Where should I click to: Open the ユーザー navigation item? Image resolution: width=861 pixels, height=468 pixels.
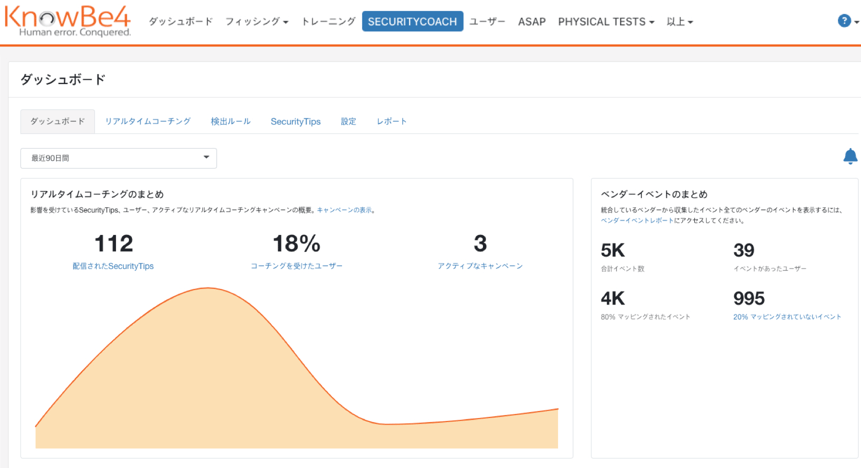(487, 22)
